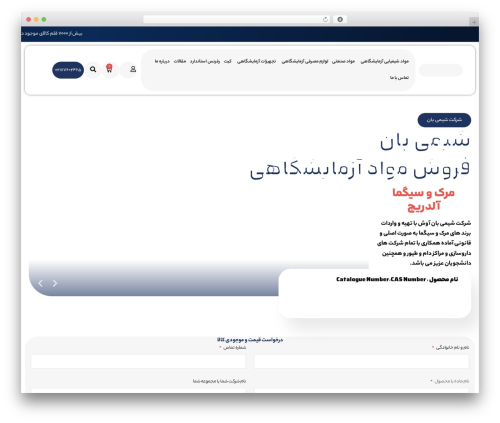
Task: Click the شیمی بان large hero heading
Action: pyautogui.click(x=425, y=142)
